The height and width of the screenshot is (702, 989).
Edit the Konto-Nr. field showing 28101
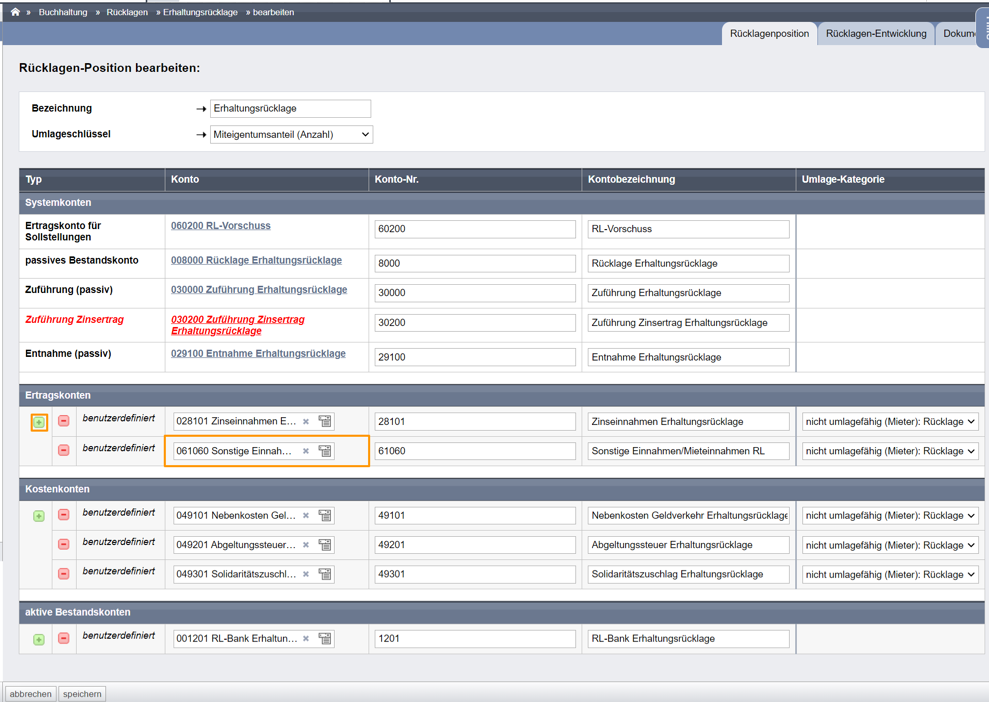(475, 421)
